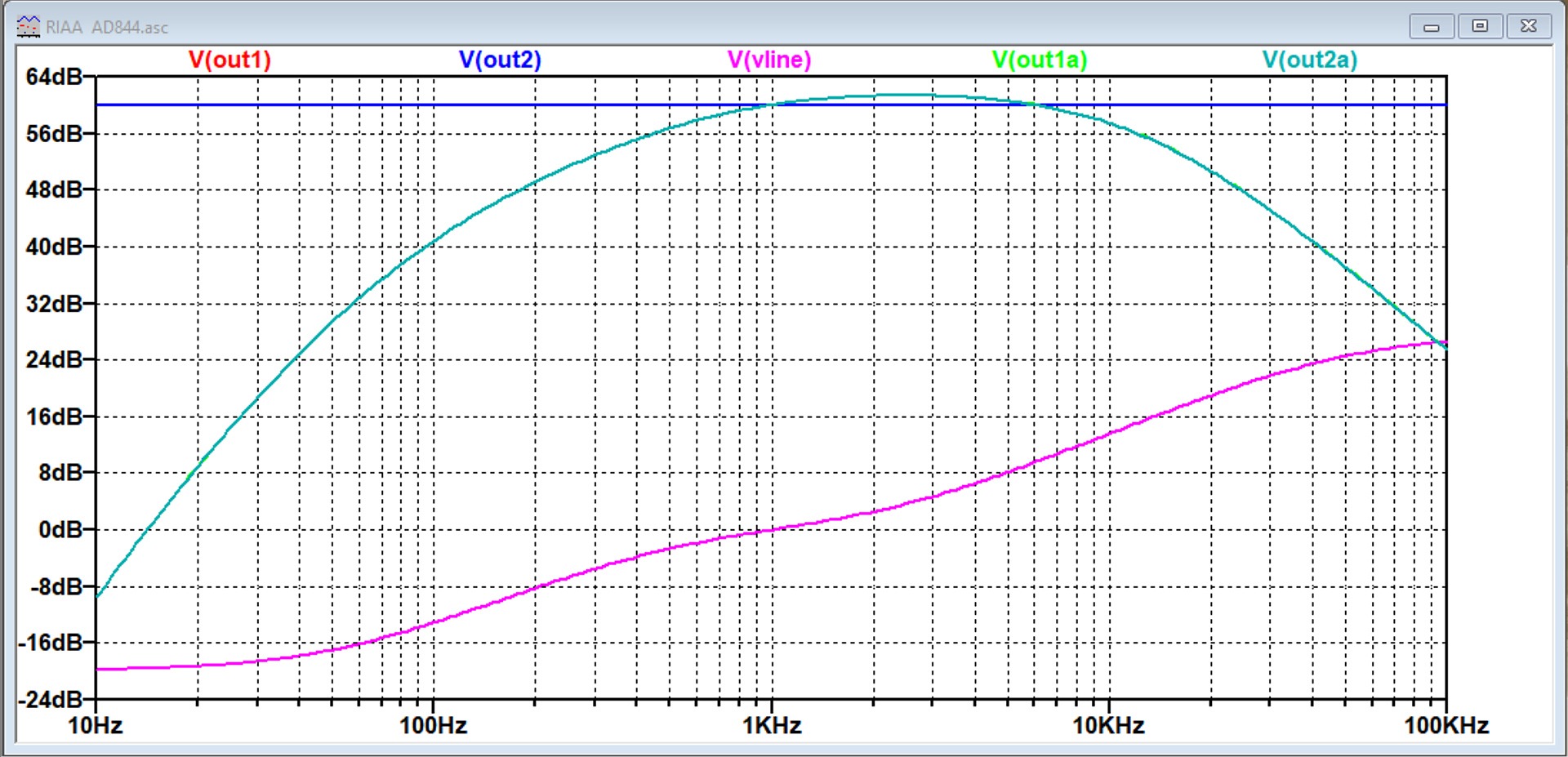The width and height of the screenshot is (1568, 757).
Task: Maximize the RIAA AD844.asc plot window
Action: [1480, 26]
